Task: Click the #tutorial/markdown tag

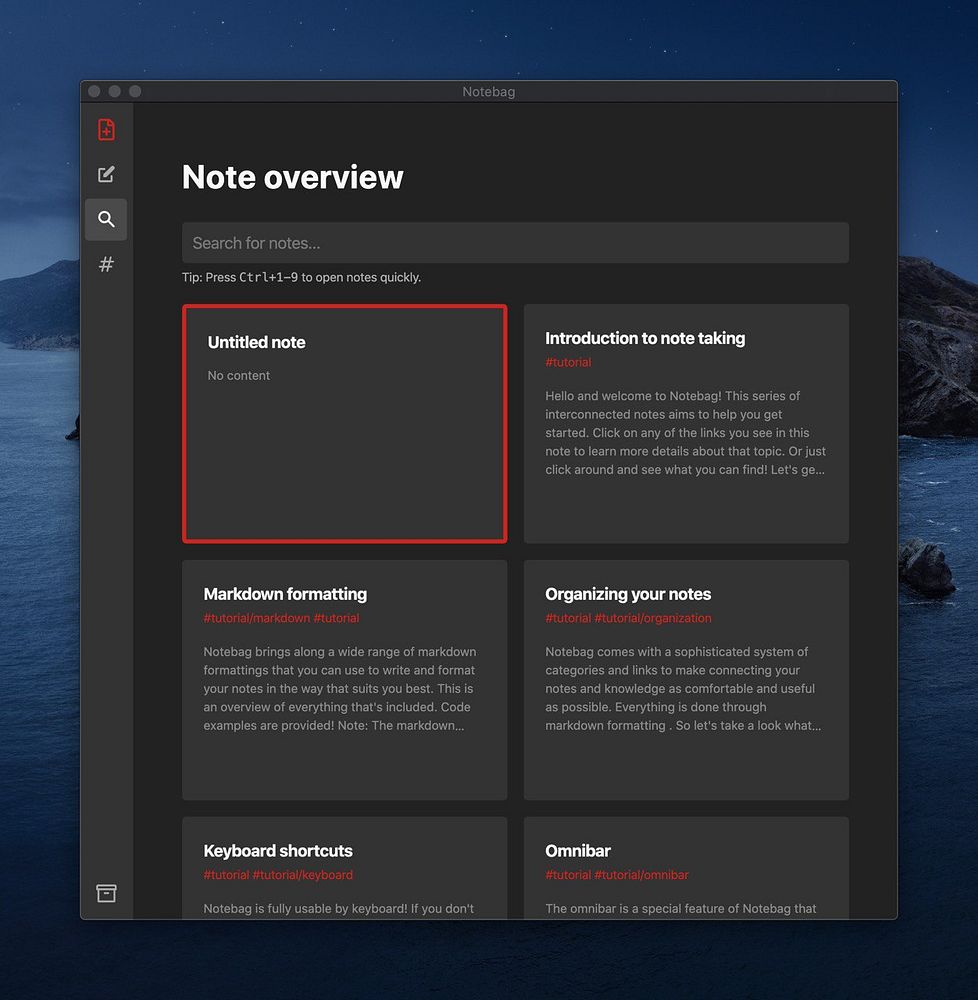Action: (x=256, y=618)
